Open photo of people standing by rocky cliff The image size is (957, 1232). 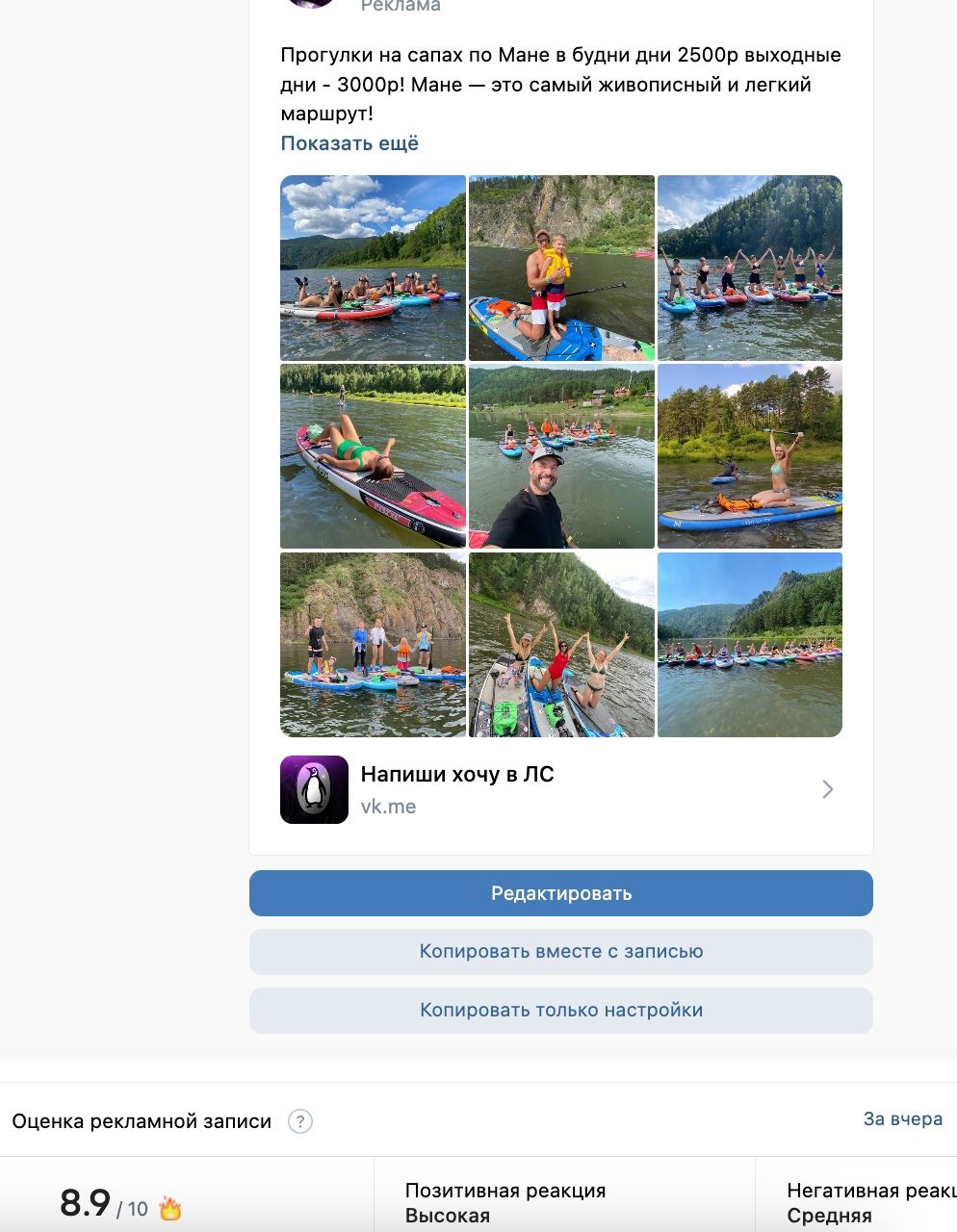[373, 645]
